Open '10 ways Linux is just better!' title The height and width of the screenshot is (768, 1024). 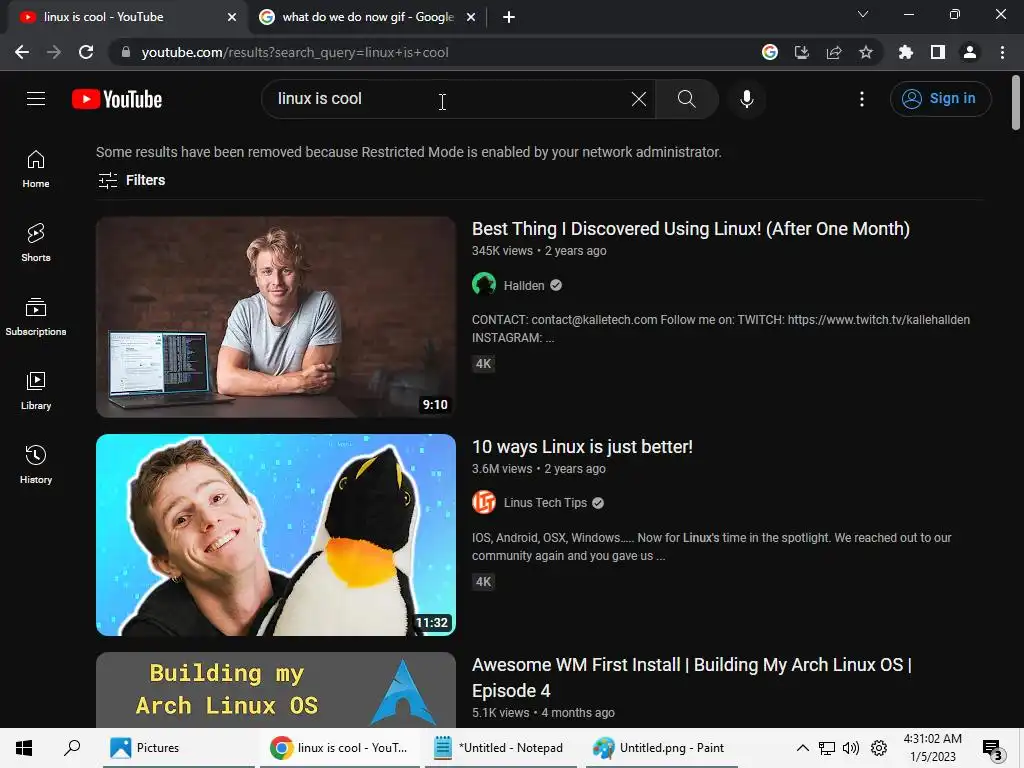582,447
